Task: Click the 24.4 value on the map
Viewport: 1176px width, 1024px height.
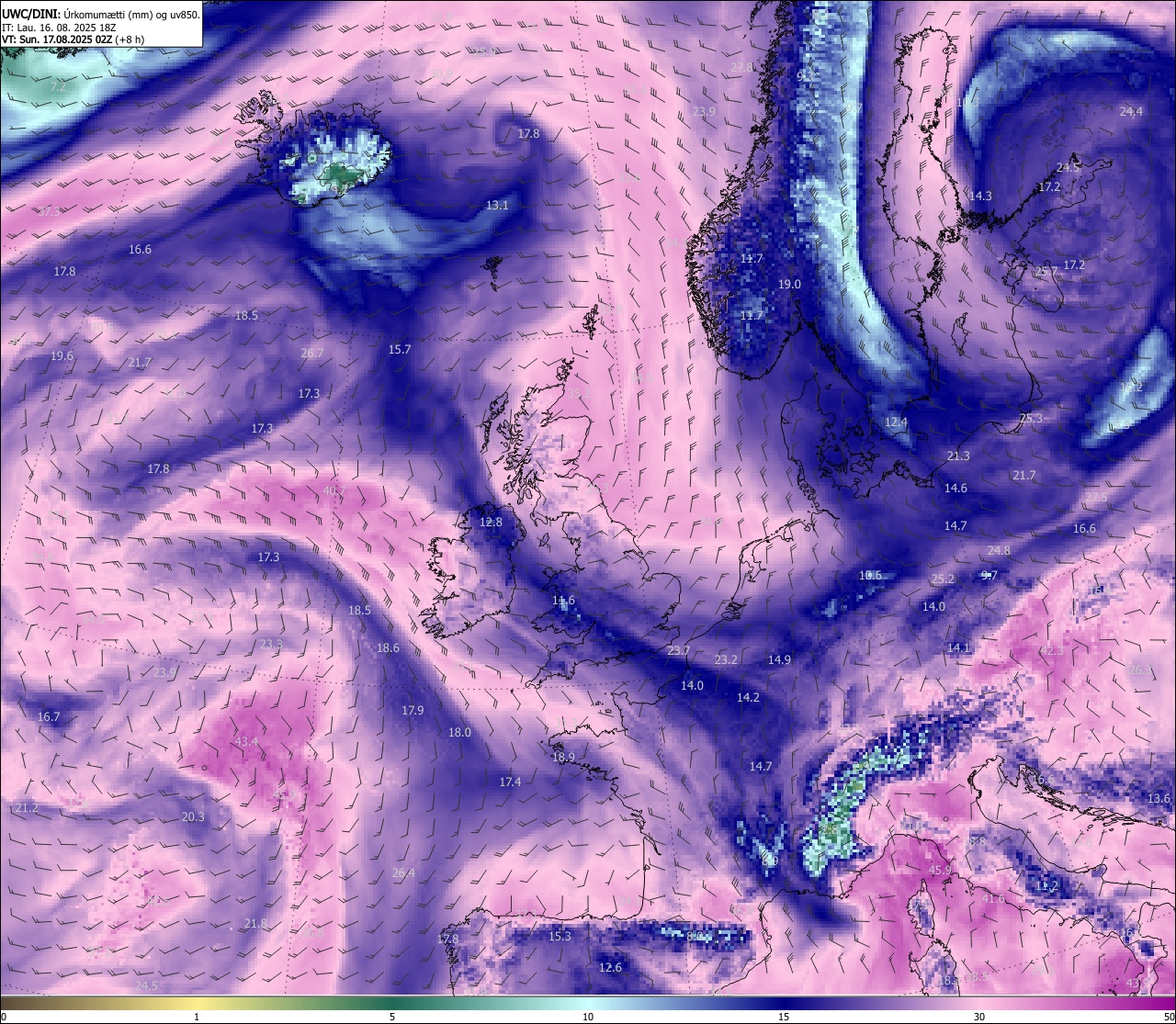Action: click(1131, 112)
